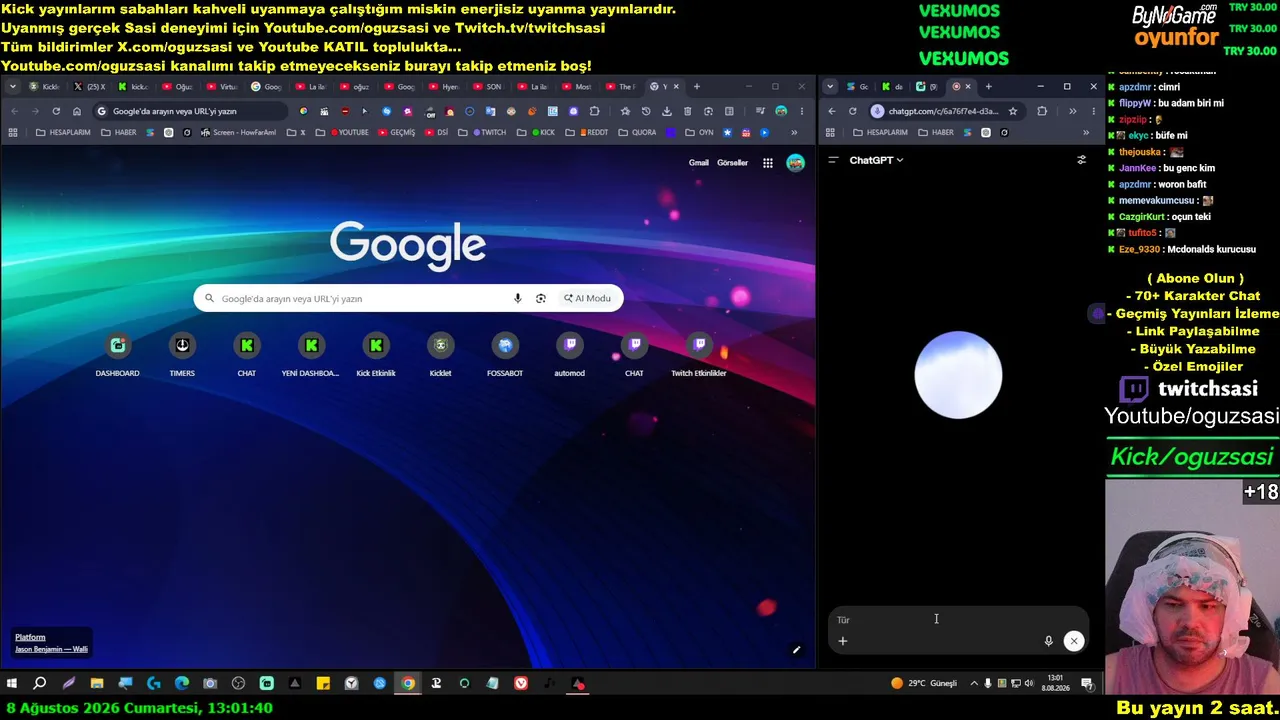Click the ChatGPT message input field
The width and height of the screenshot is (1280, 720).
coord(957,620)
